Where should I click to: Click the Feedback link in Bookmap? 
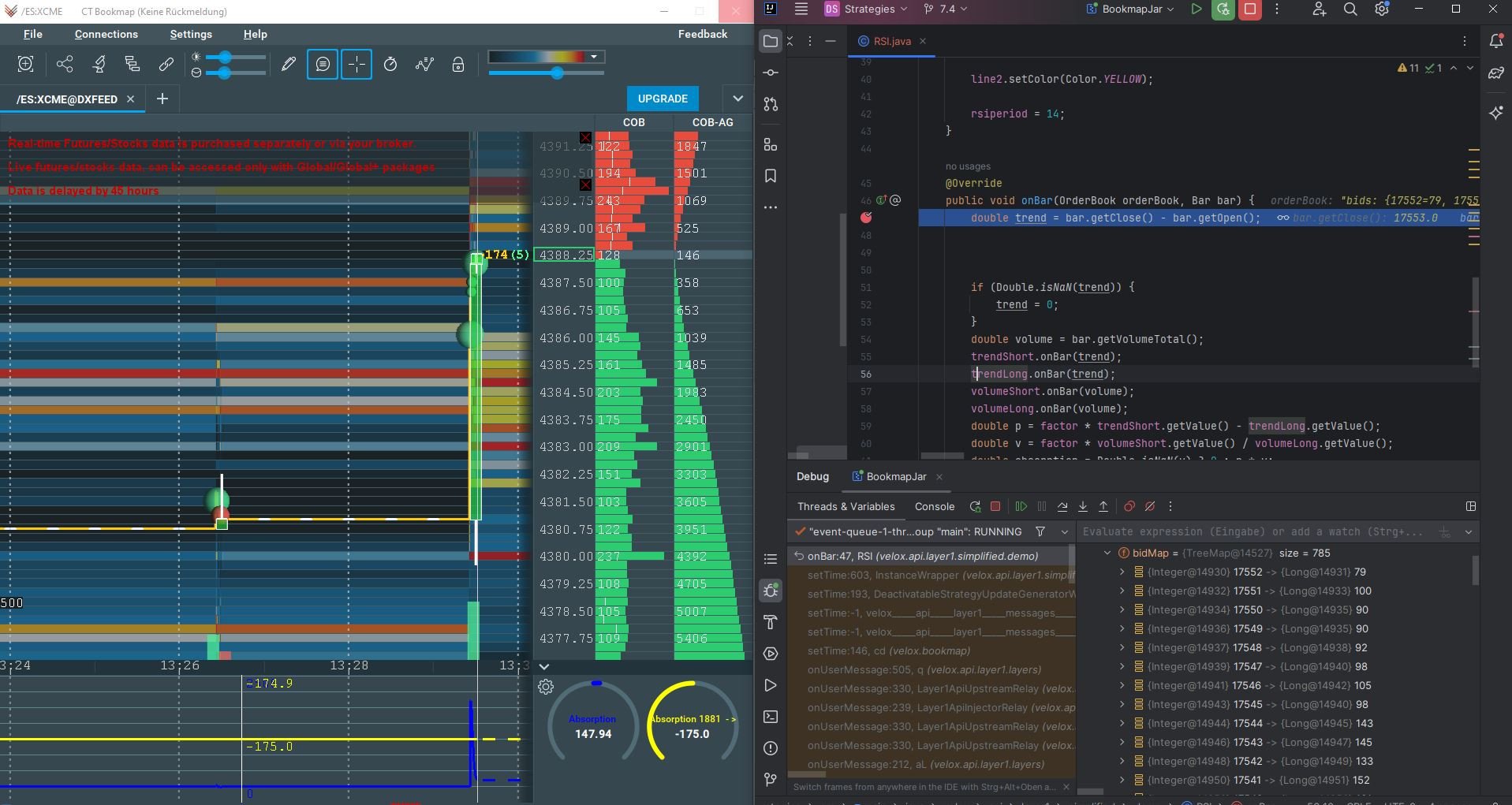pos(703,34)
